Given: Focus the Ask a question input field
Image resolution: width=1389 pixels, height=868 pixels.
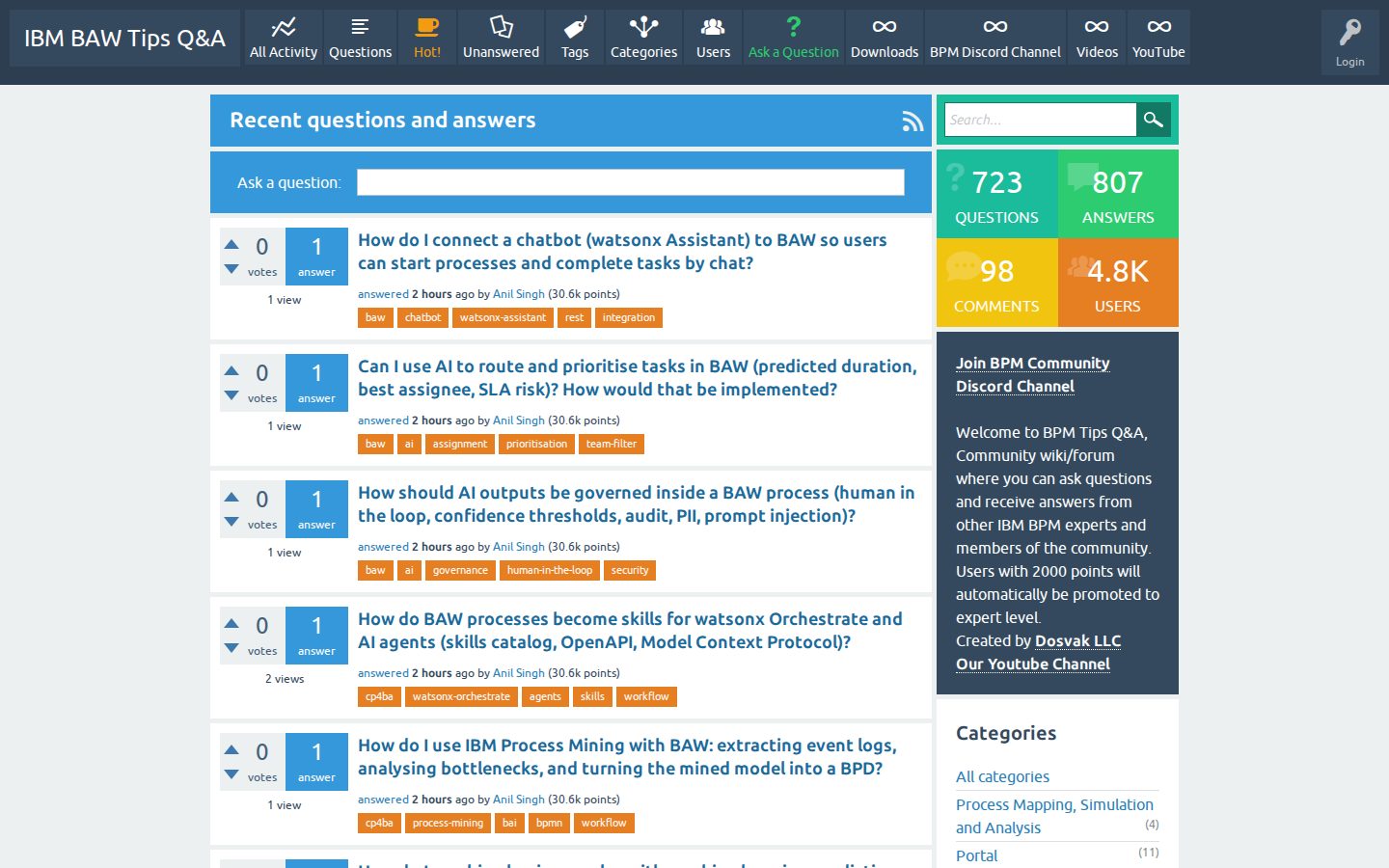Looking at the screenshot, I should (631, 182).
